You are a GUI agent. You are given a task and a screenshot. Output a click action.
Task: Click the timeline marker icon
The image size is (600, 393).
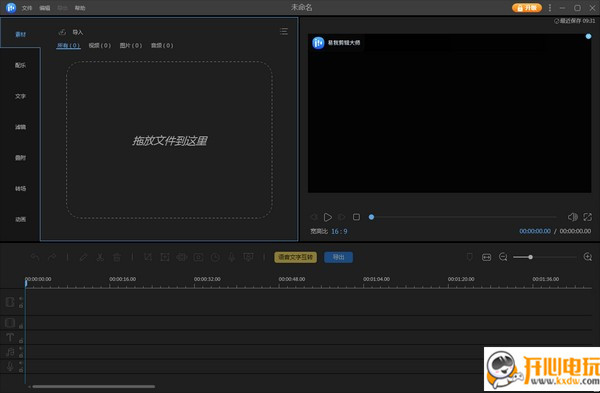(470, 257)
